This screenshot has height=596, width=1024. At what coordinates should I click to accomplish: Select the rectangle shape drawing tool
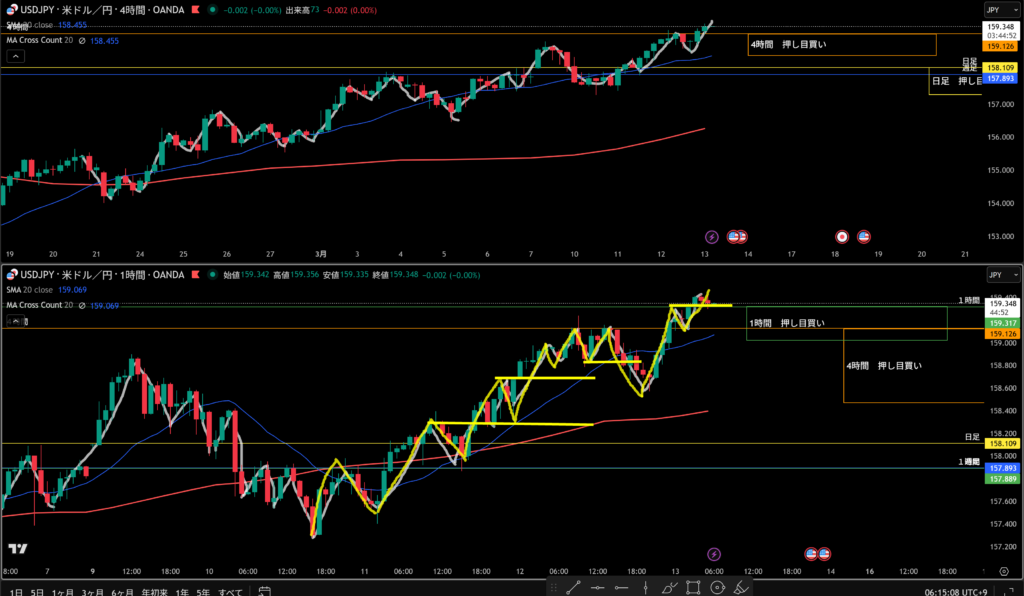pyautogui.click(x=693, y=588)
